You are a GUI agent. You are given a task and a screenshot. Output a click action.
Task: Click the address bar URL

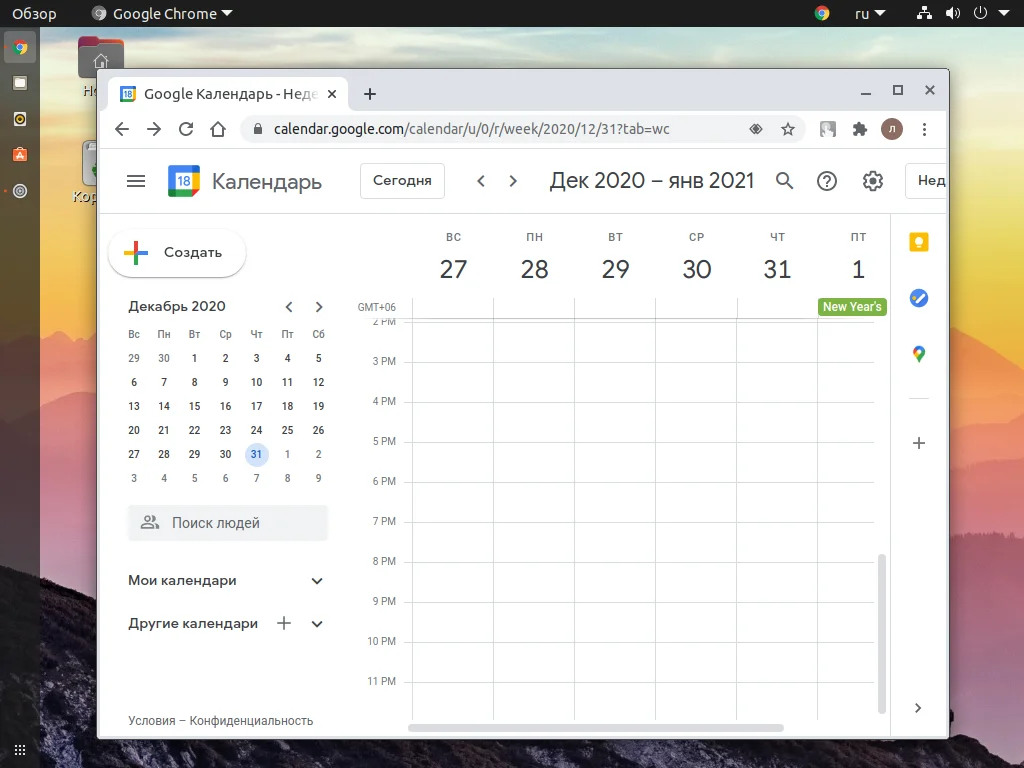472,129
